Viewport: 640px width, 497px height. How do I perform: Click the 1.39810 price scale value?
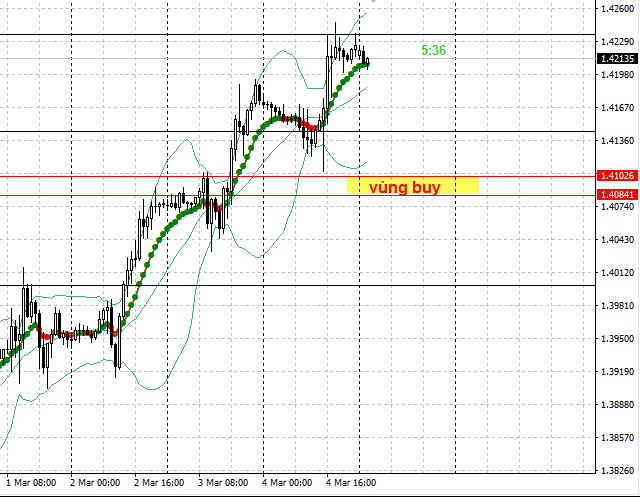pyautogui.click(x=618, y=306)
